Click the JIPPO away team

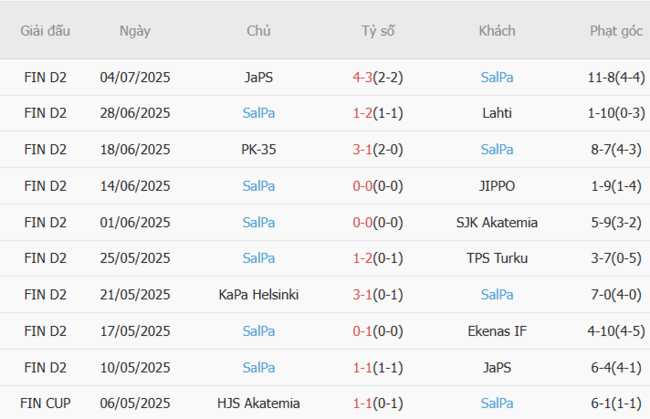[497, 186]
